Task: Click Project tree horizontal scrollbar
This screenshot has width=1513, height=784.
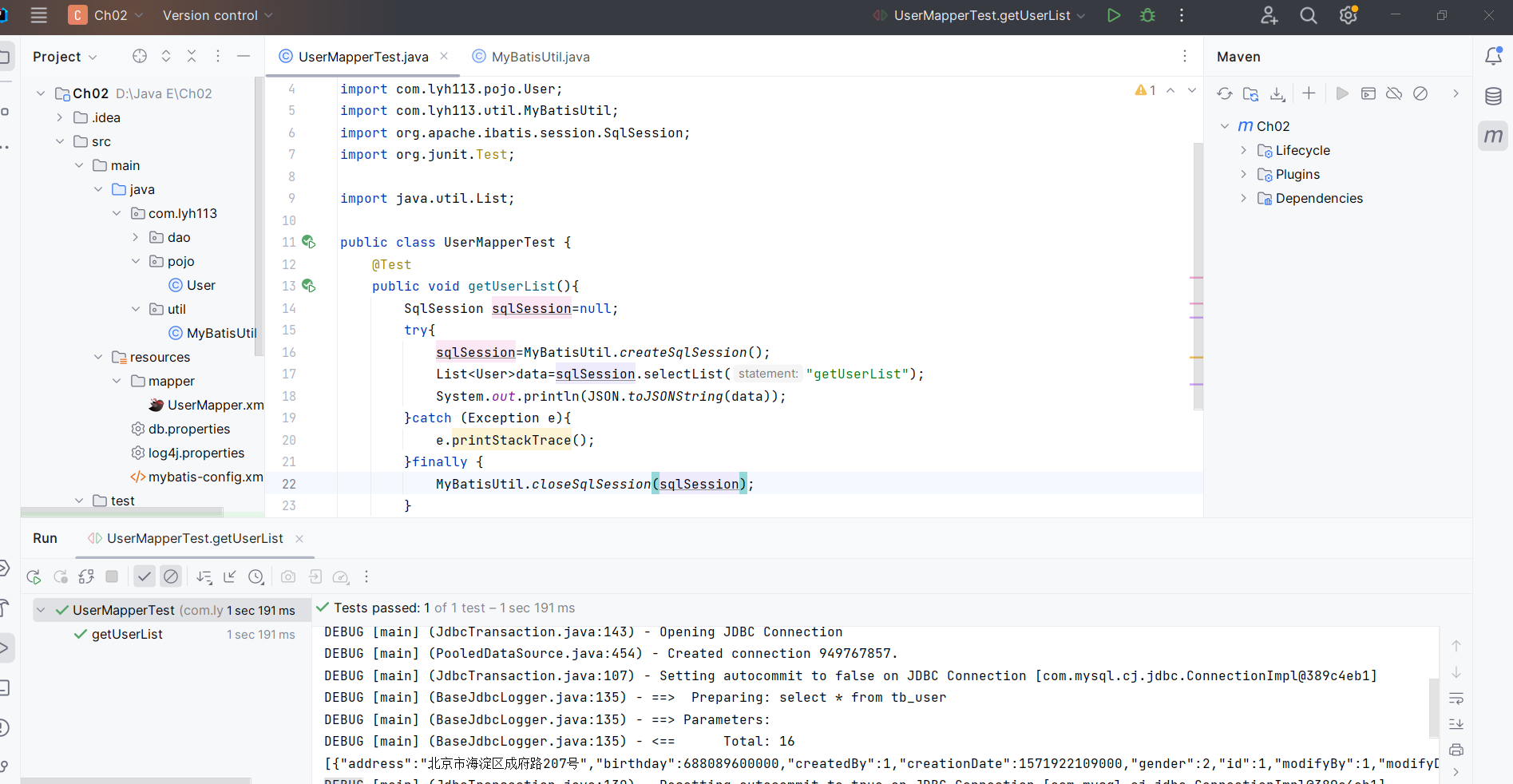Action: click(x=122, y=512)
